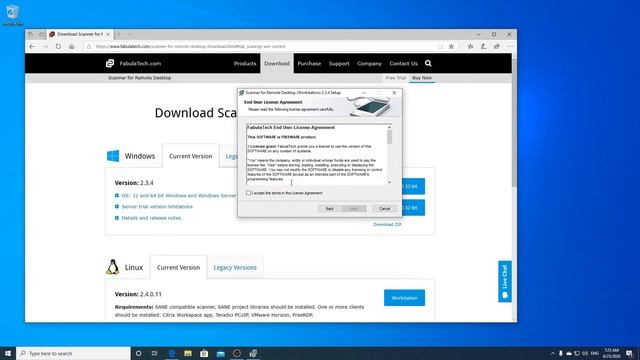
Task: Open the Favorites hub icon
Action: [x=470, y=47]
